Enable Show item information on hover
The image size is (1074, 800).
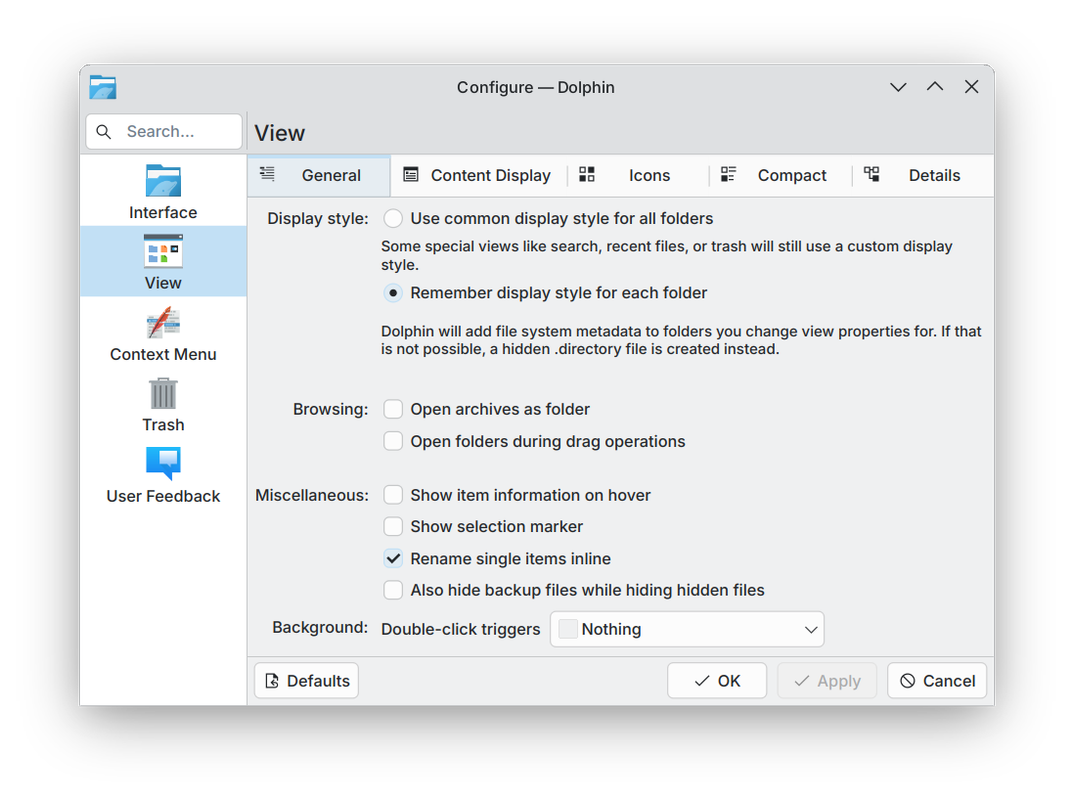click(x=517, y=495)
